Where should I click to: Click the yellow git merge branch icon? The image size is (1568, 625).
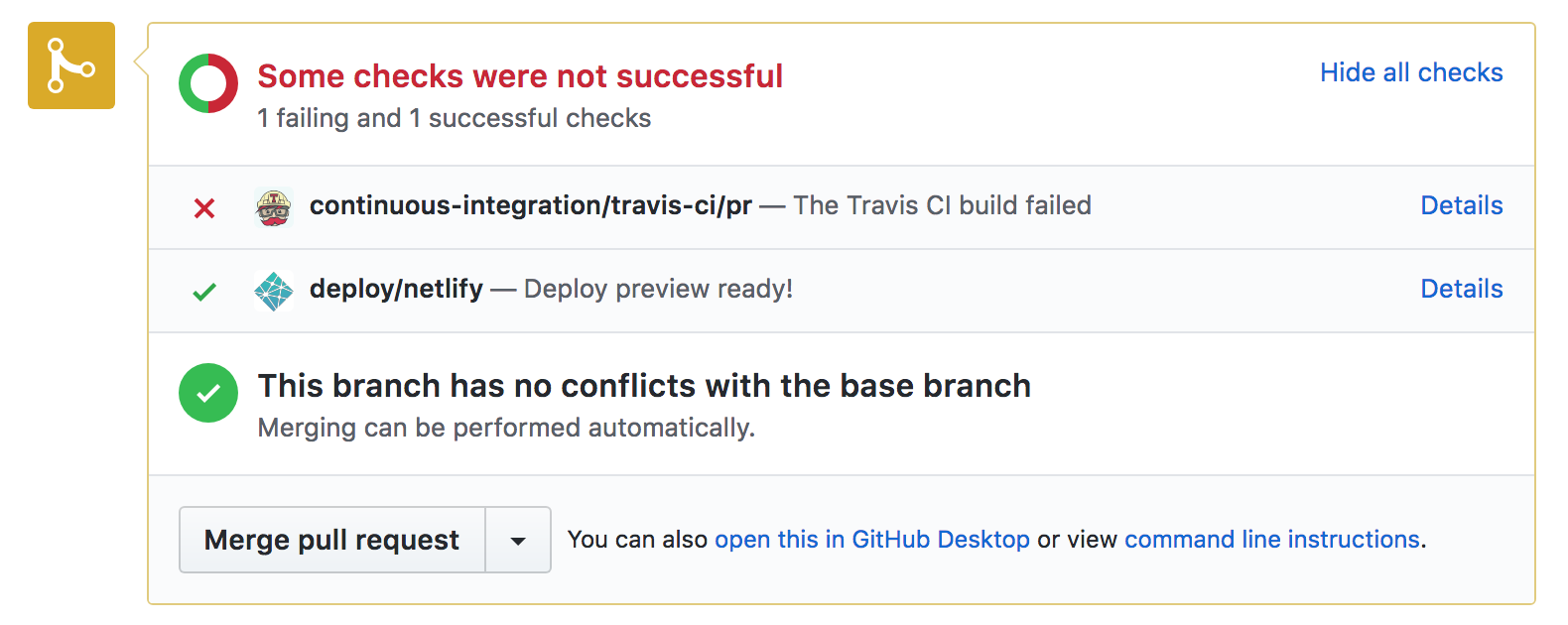click(71, 65)
